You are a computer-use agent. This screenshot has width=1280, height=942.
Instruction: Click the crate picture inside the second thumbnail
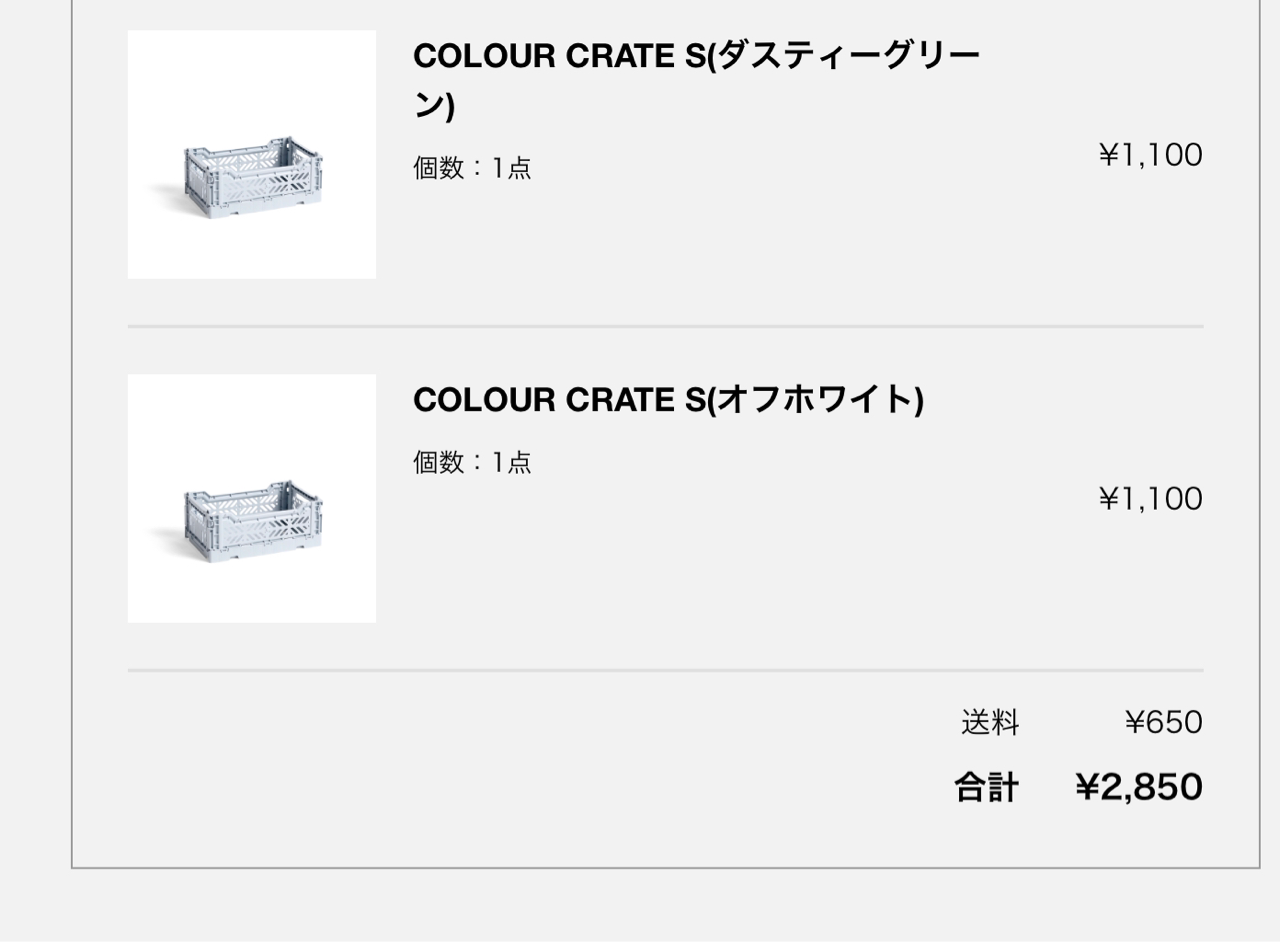[237, 525]
